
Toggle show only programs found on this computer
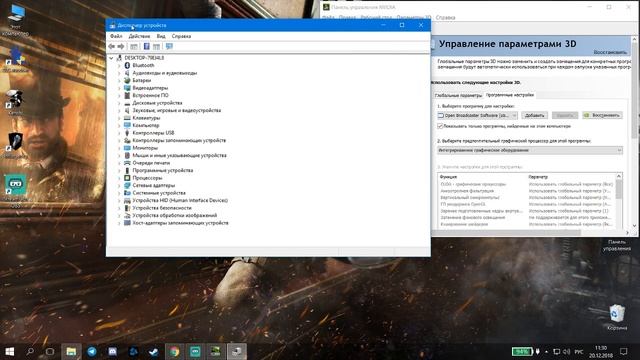click(x=440, y=126)
